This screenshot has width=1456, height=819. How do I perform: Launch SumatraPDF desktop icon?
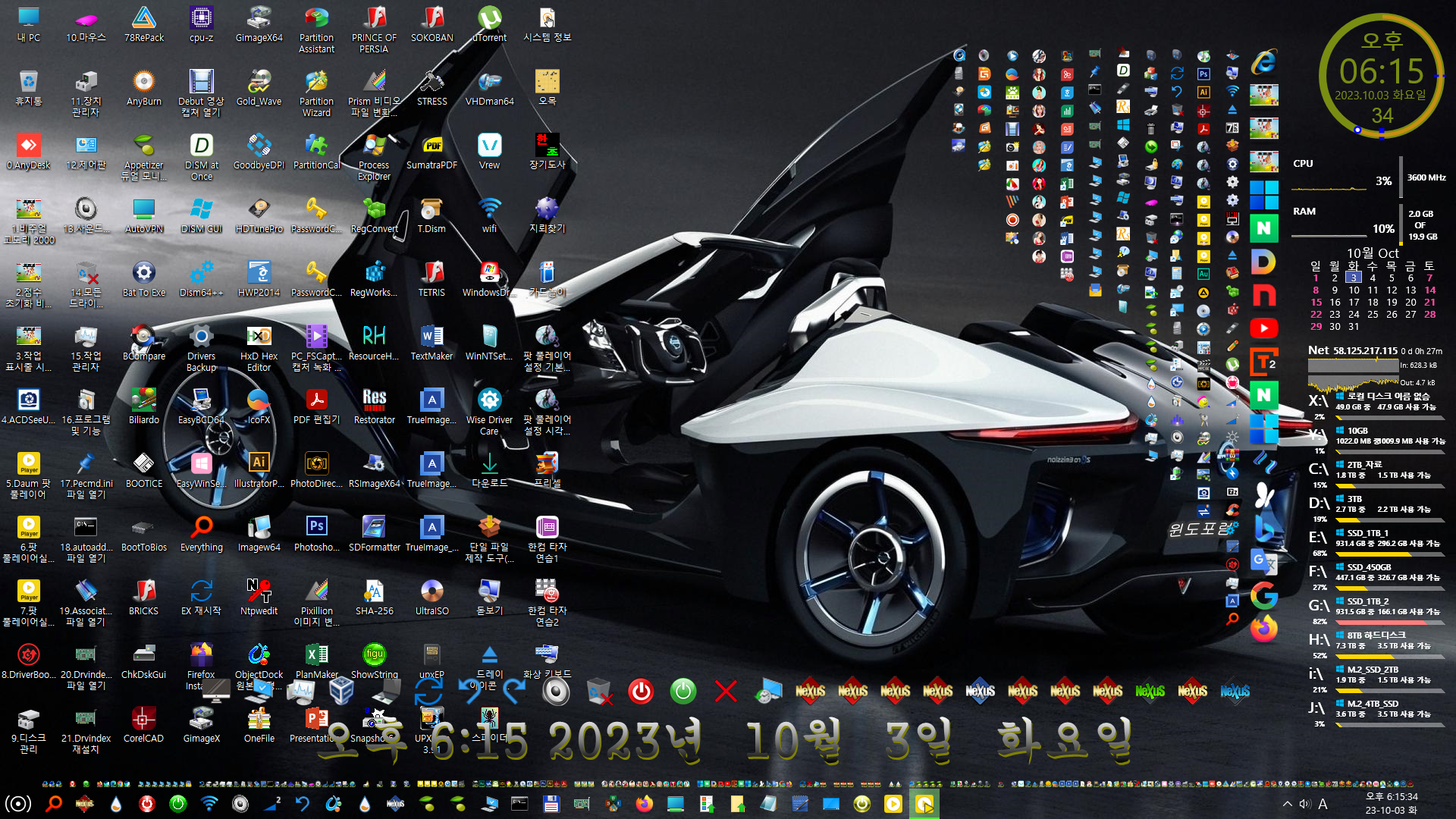[431, 152]
